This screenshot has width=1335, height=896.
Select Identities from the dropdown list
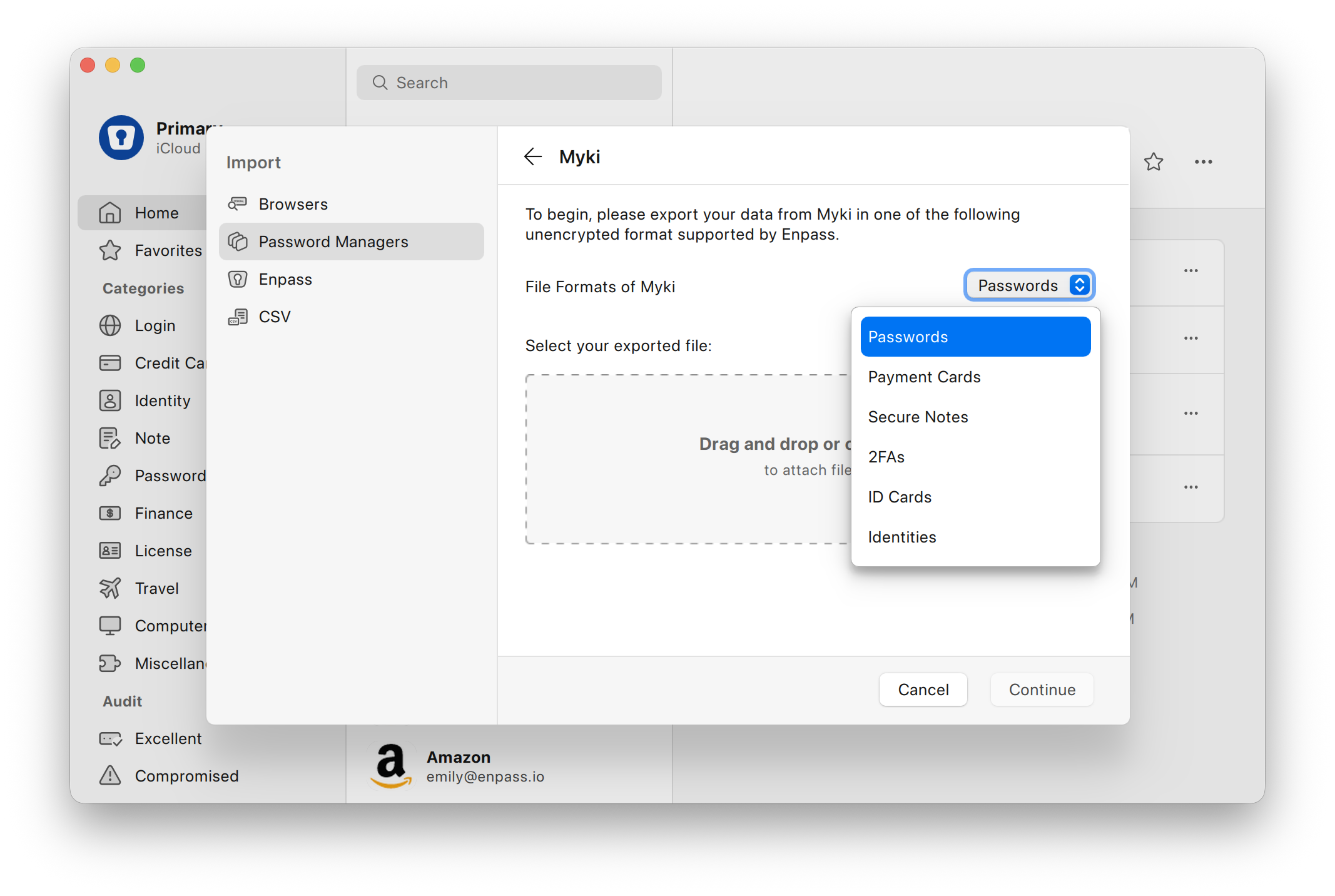click(975, 537)
